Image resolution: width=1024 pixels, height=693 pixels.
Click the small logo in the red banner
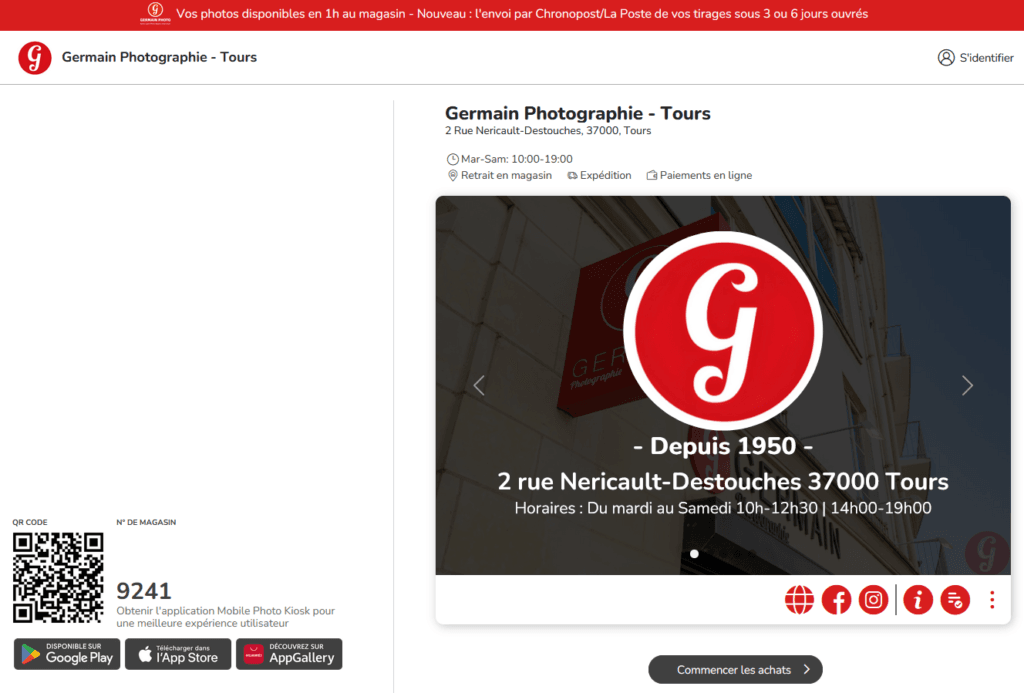pos(155,13)
